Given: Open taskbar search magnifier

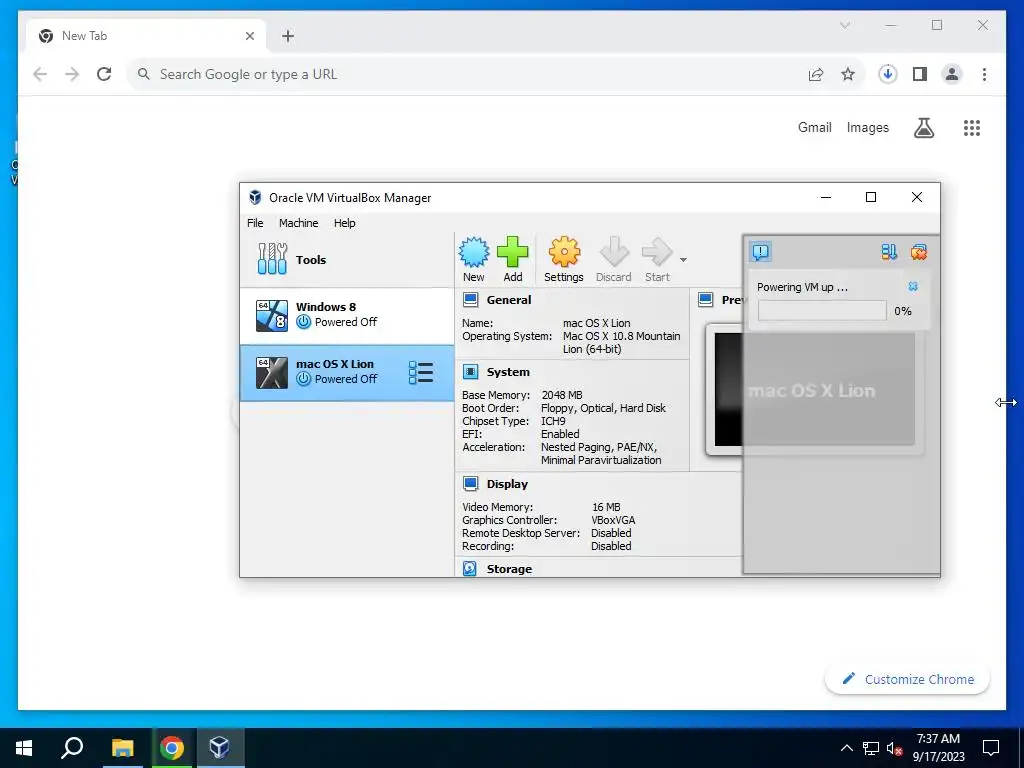Looking at the screenshot, I should 72,748.
